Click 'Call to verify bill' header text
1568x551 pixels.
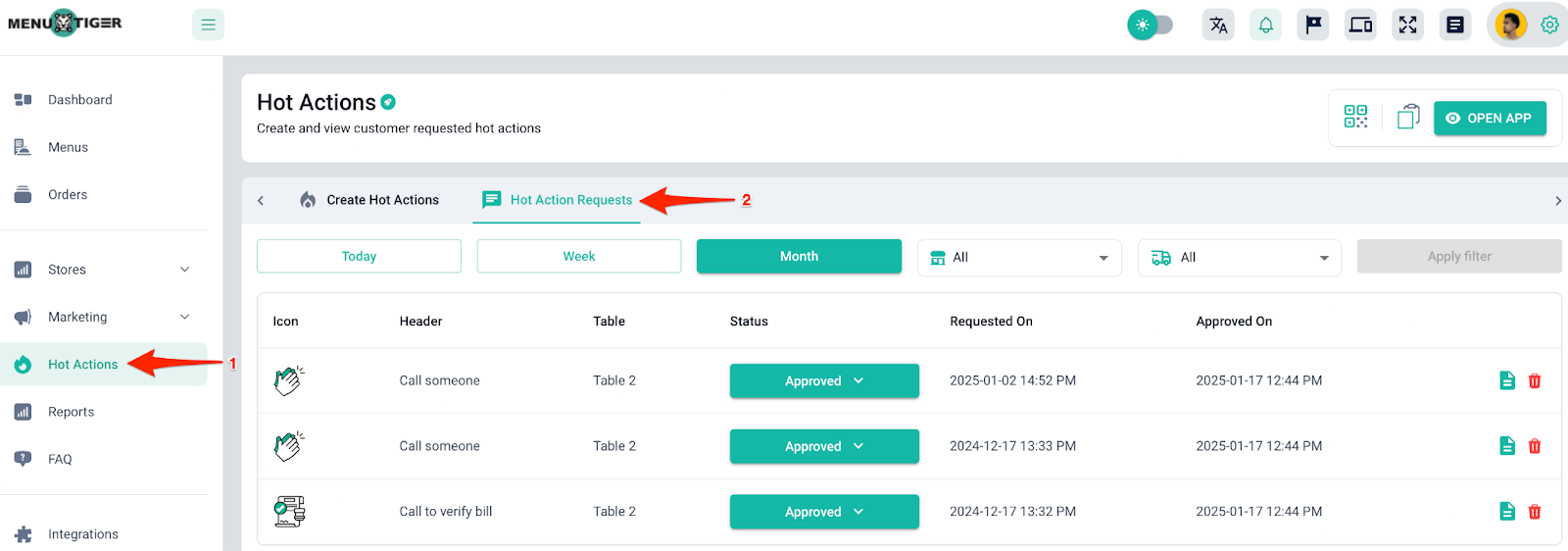[446, 511]
